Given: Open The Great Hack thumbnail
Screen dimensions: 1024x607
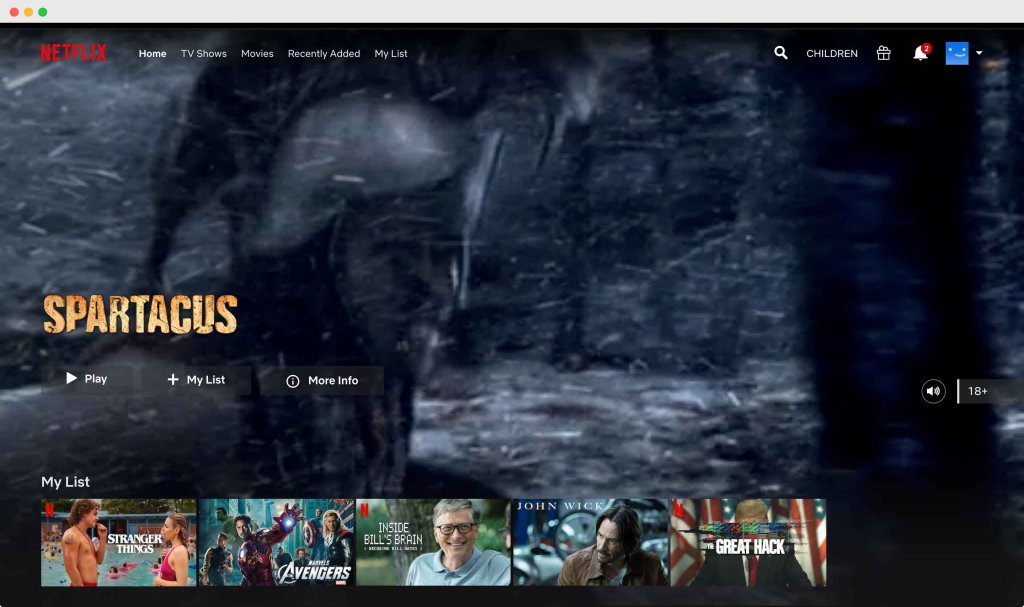Looking at the screenshot, I should click(x=748, y=542).
